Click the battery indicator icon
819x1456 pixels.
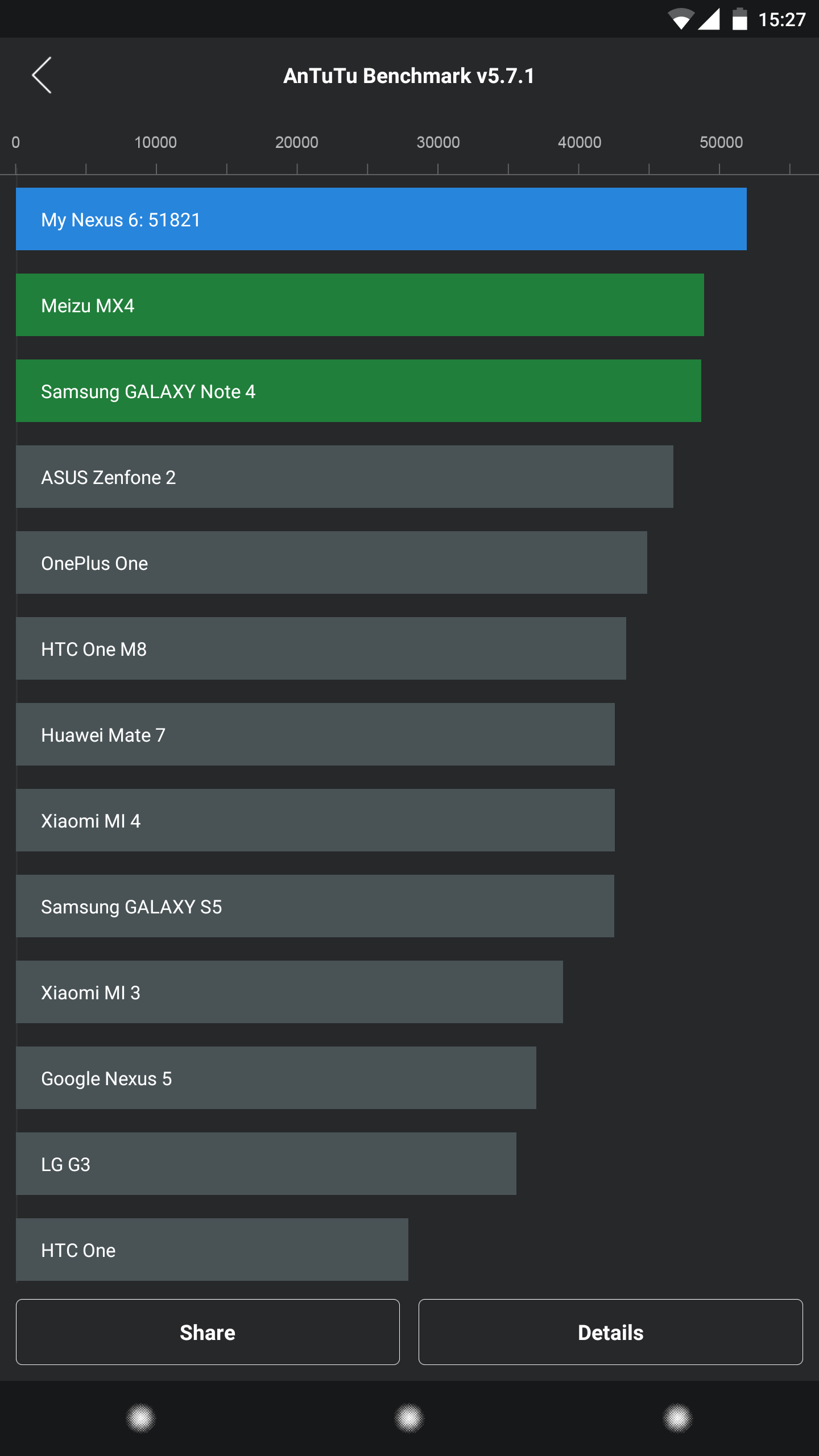pos(739,19)
